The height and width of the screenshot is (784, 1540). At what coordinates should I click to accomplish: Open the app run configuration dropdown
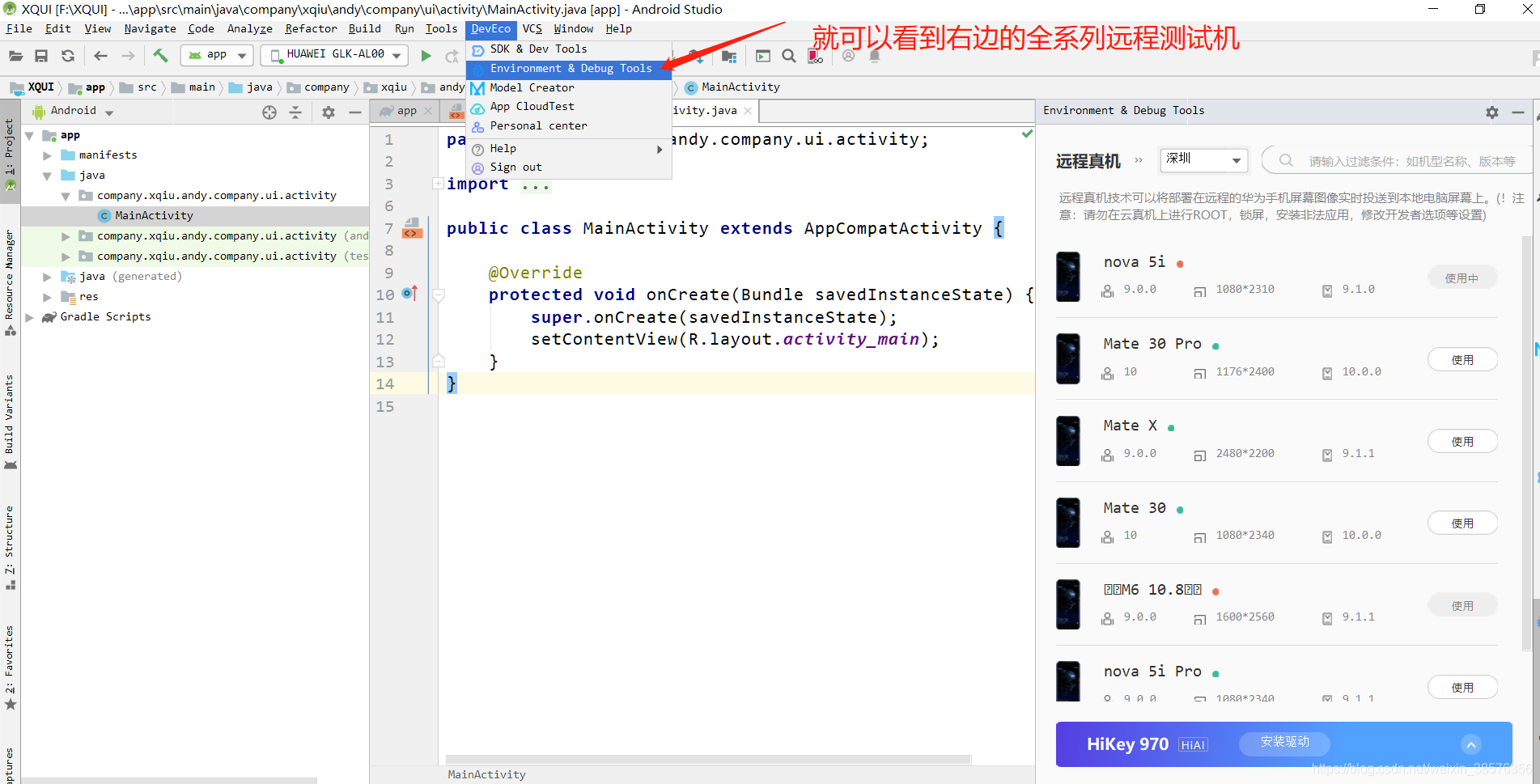(x=218, y=55)
